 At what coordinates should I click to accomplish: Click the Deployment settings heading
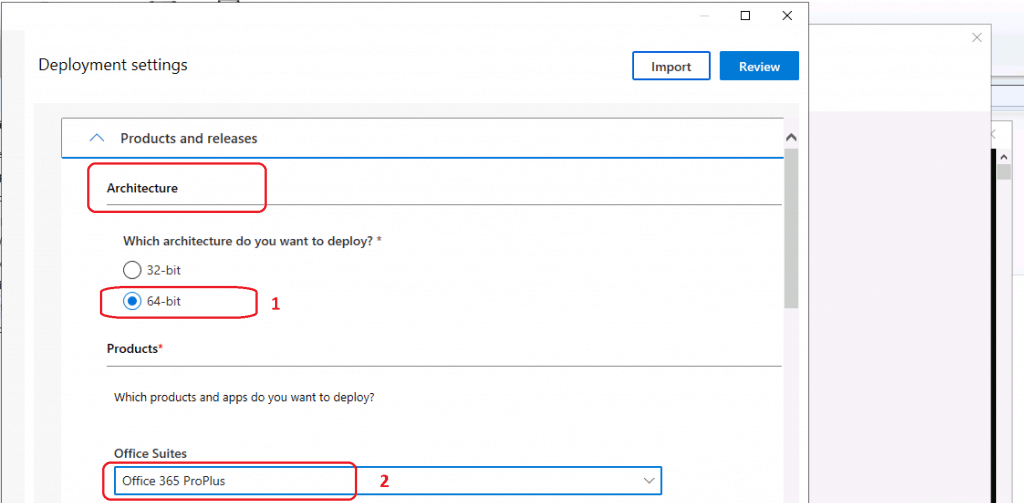coord(113,65)
